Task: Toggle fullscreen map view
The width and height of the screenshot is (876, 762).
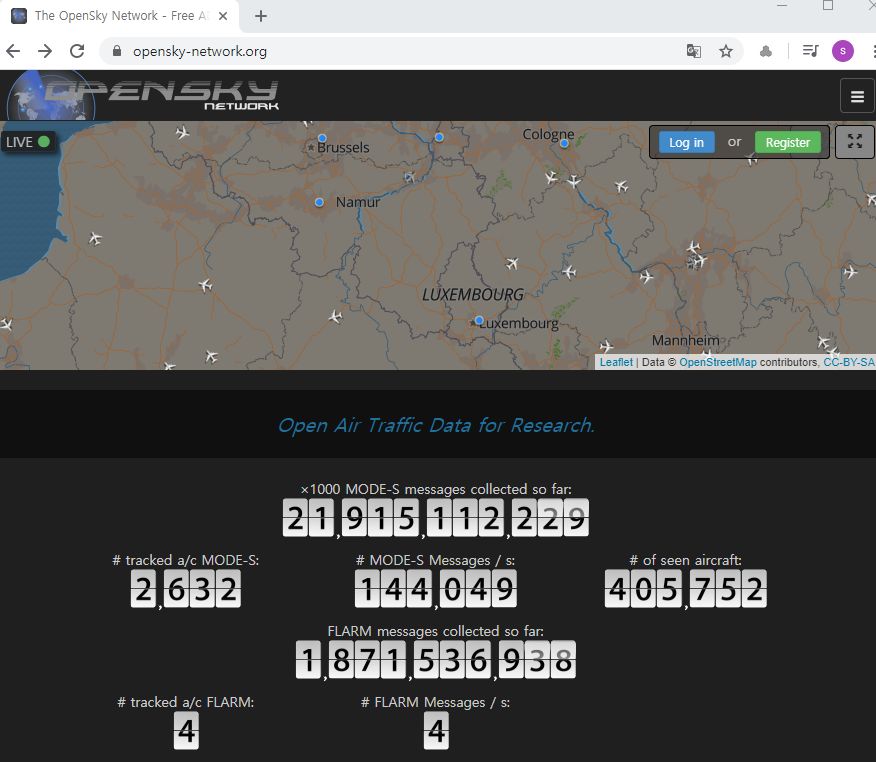Action: (855, 141)
